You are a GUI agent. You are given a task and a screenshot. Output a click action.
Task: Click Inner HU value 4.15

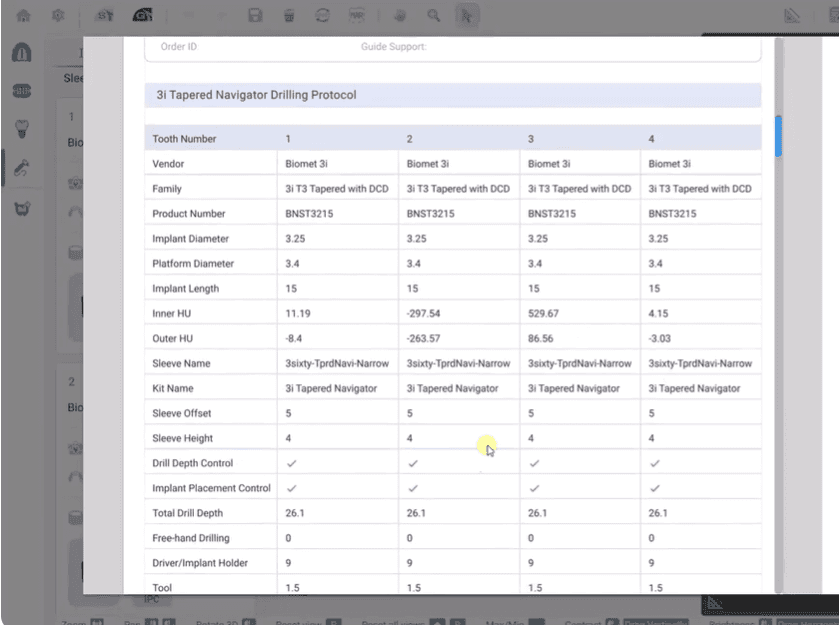pyautogui.click(x=658, y=314)
